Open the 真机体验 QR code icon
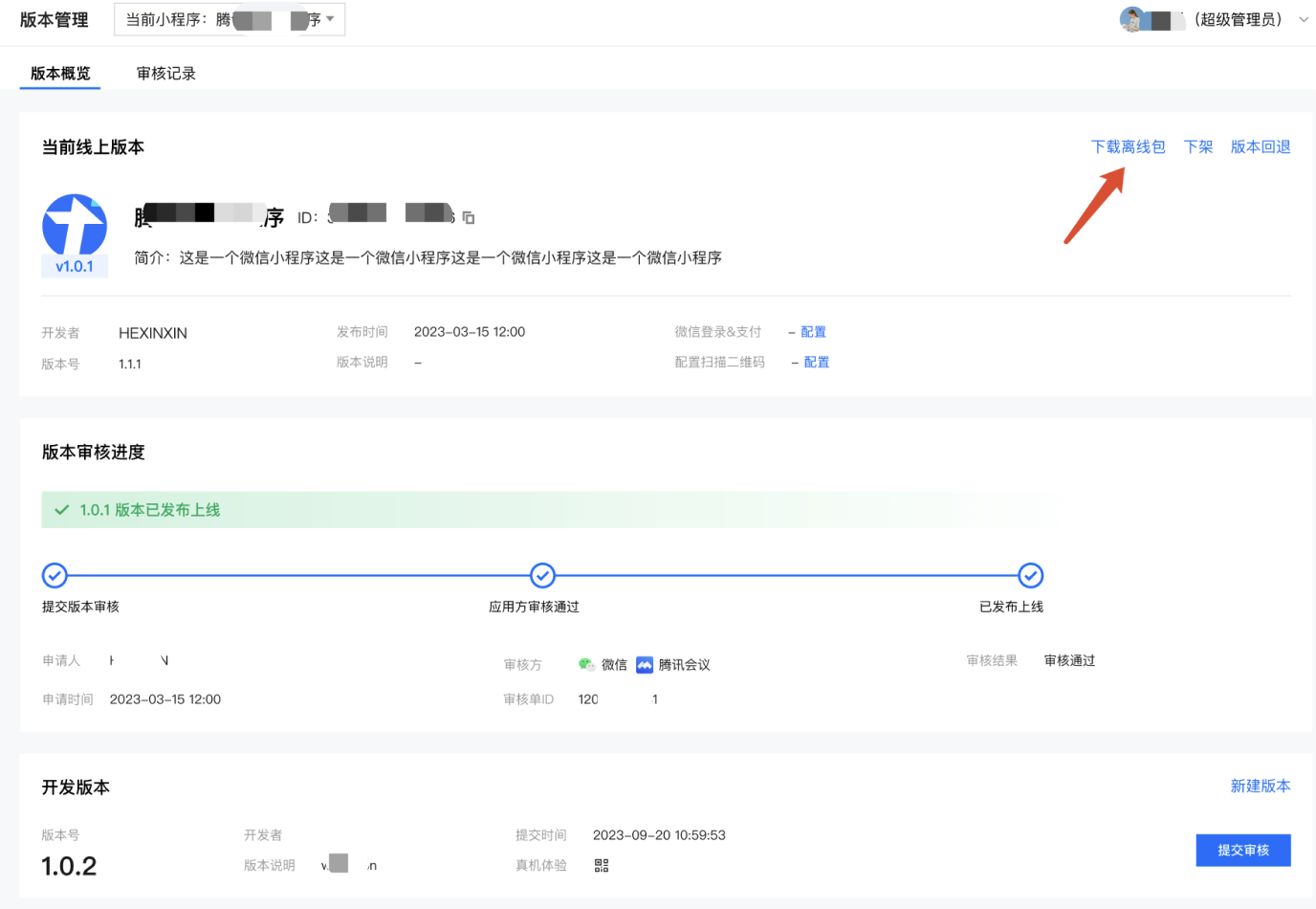This screenshot has width=1316, height=909. coord(602,866)
